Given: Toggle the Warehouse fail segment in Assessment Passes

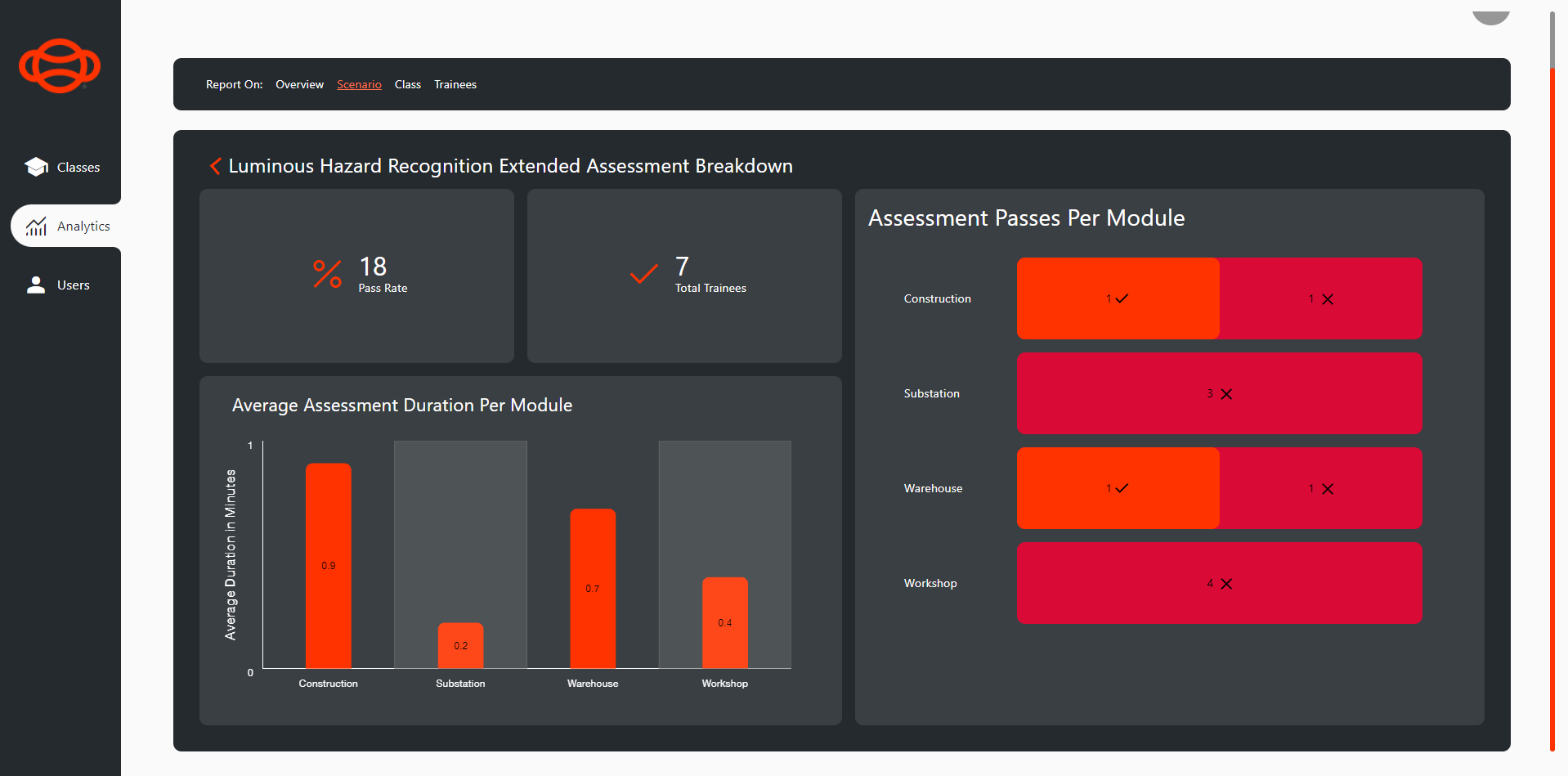Looking at the screenshot, I should point(1320,488).
